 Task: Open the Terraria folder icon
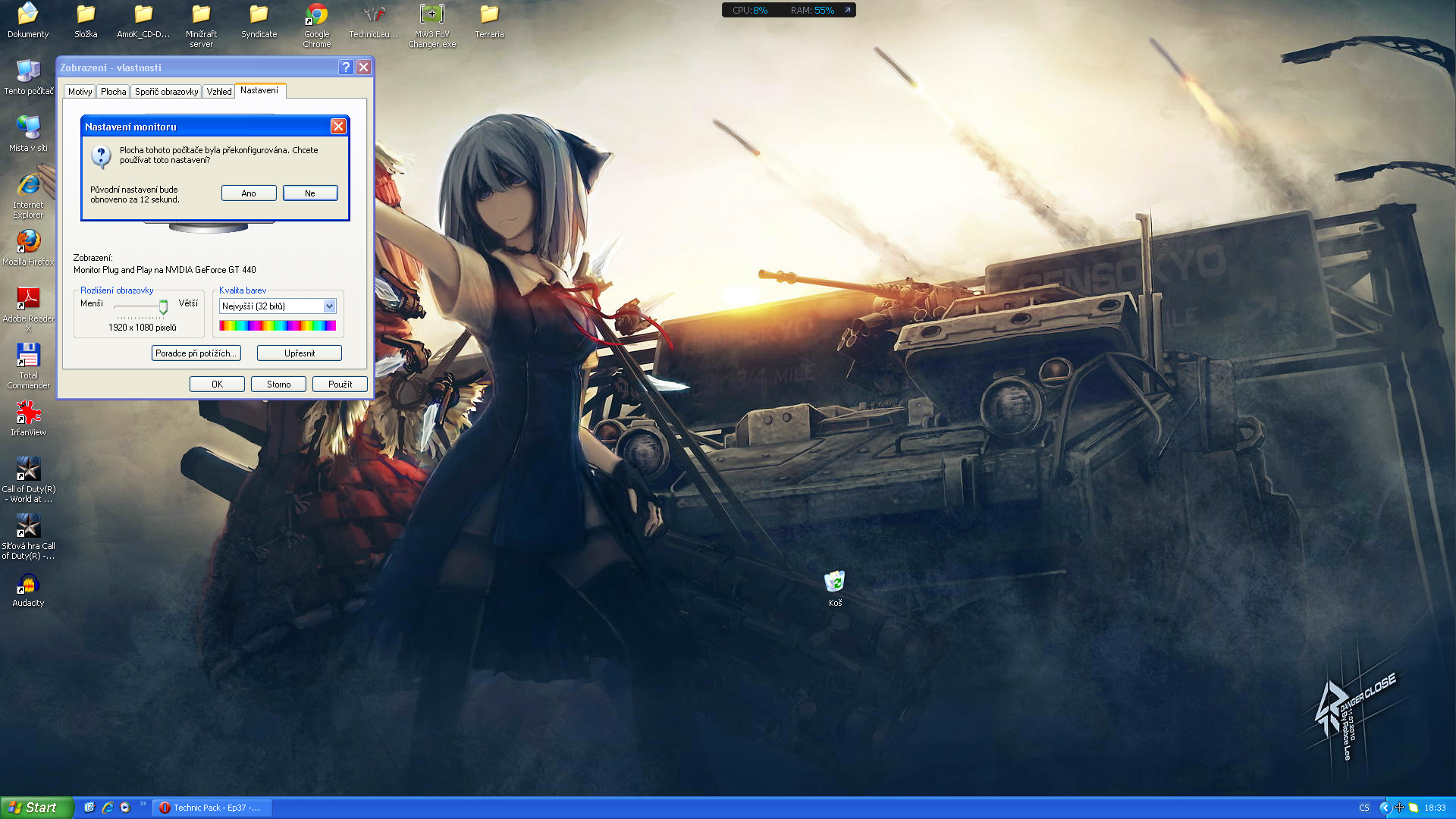pos(489,15)
